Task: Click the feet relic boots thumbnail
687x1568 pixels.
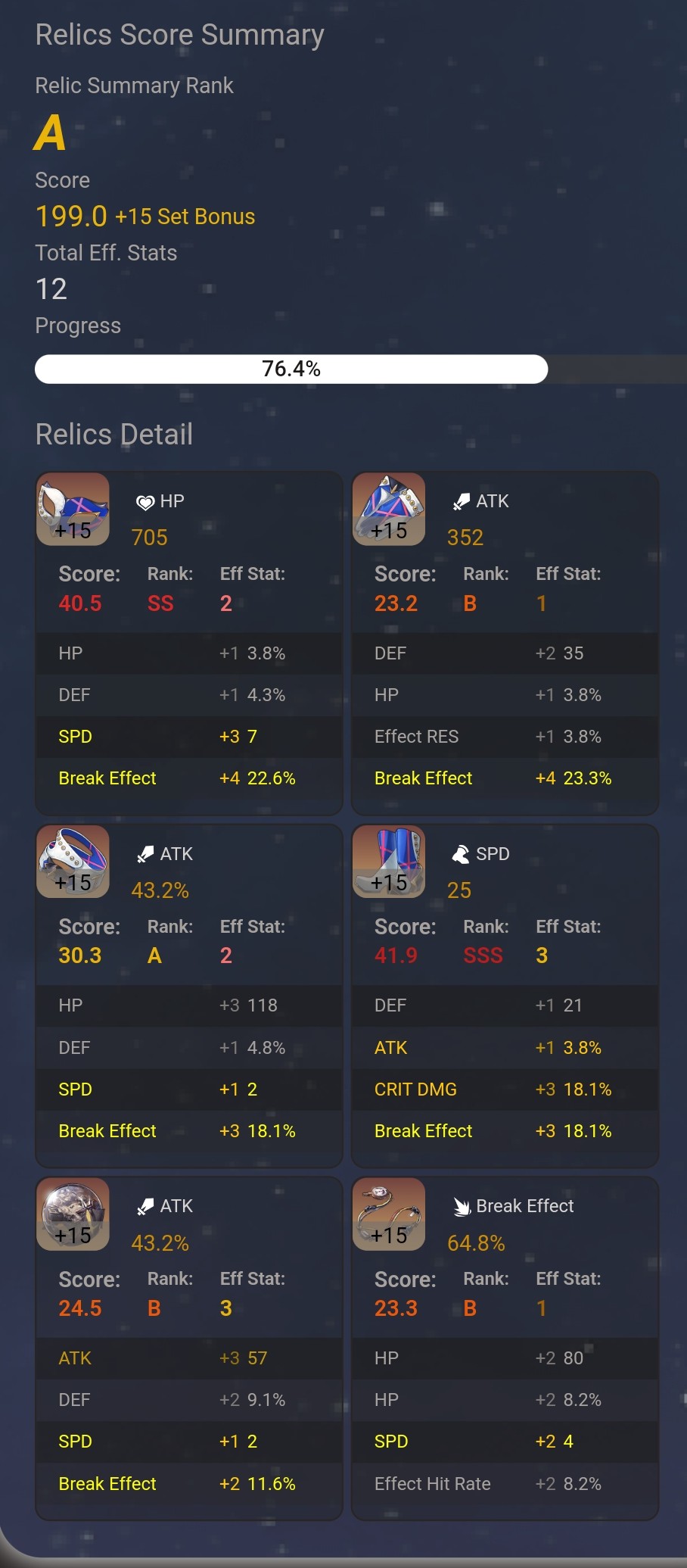Action: [x=389, y=862]
